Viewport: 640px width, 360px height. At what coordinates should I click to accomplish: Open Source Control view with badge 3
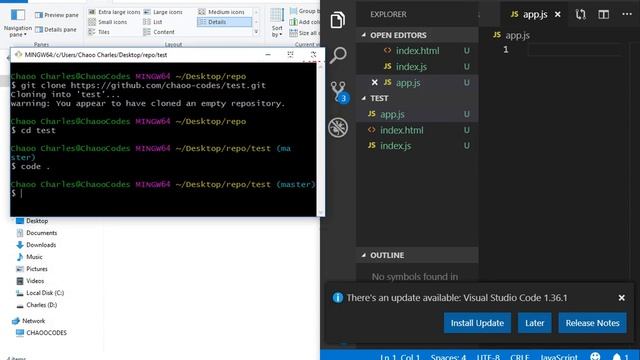339,91
